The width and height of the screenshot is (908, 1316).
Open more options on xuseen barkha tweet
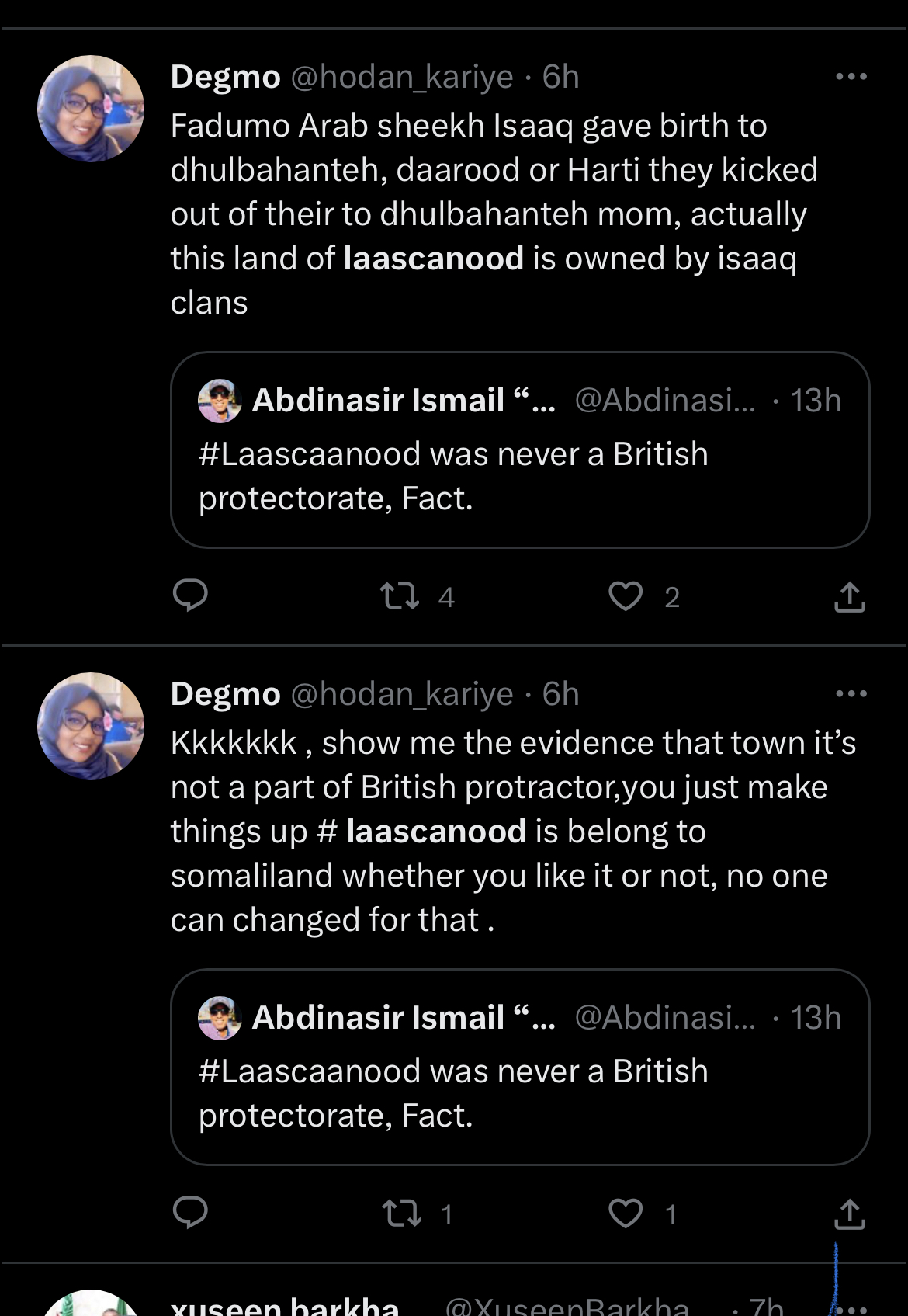[851, 1307]
